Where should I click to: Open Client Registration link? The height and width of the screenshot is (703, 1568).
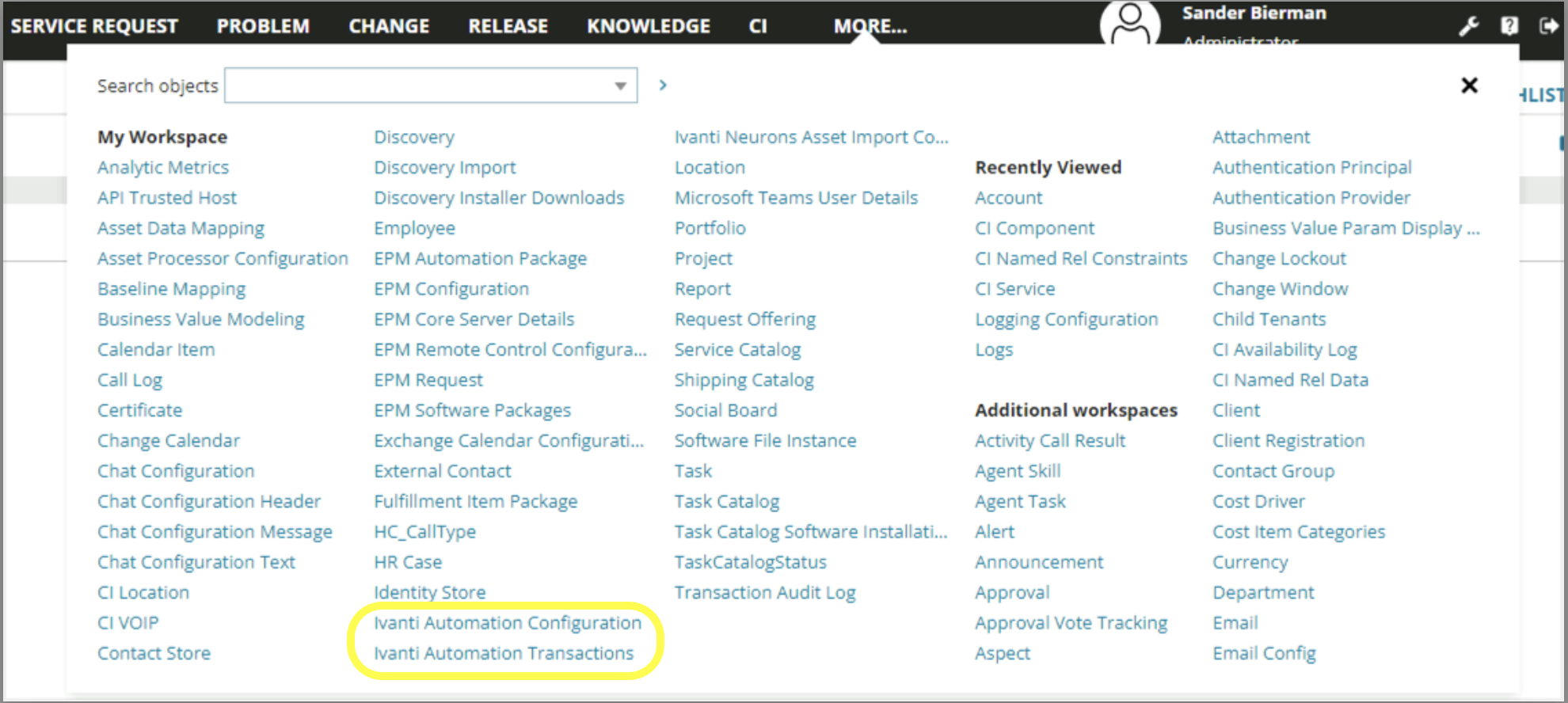1288,441
